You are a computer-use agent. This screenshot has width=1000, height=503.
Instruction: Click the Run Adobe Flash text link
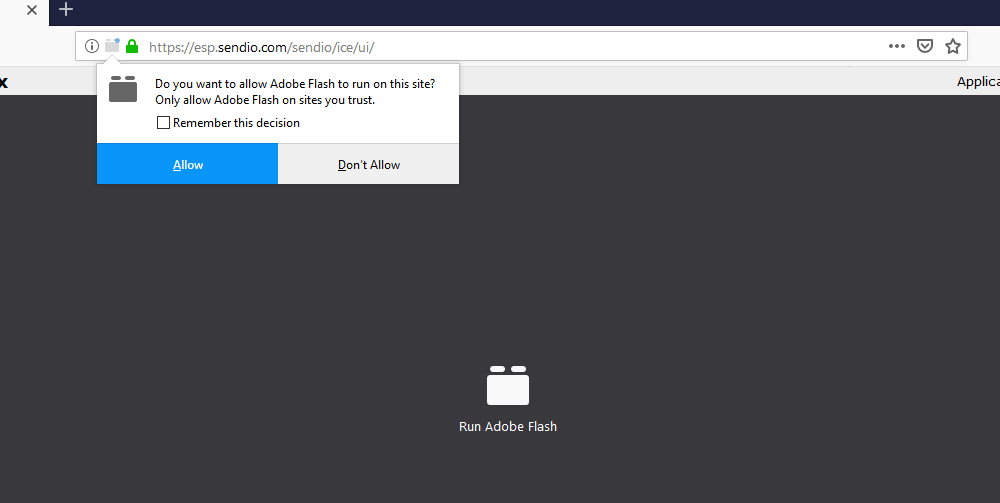tap(508, 426)
